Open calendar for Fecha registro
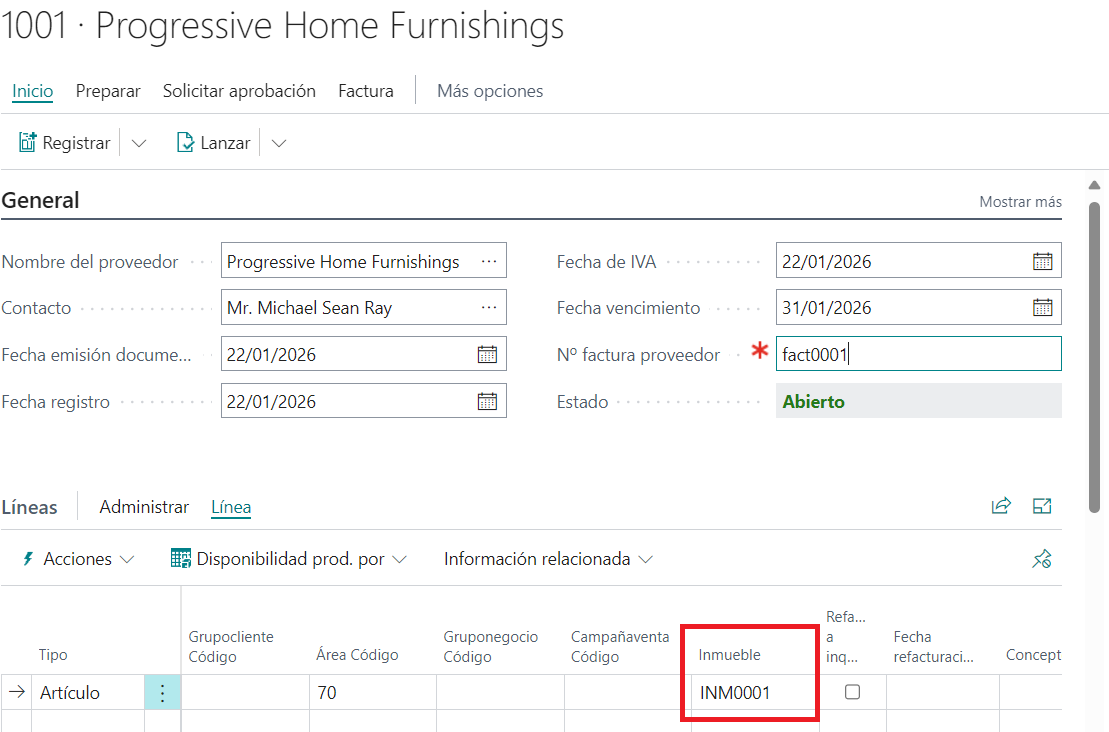This screenshot has height=732, width=1109. [487, 402]
